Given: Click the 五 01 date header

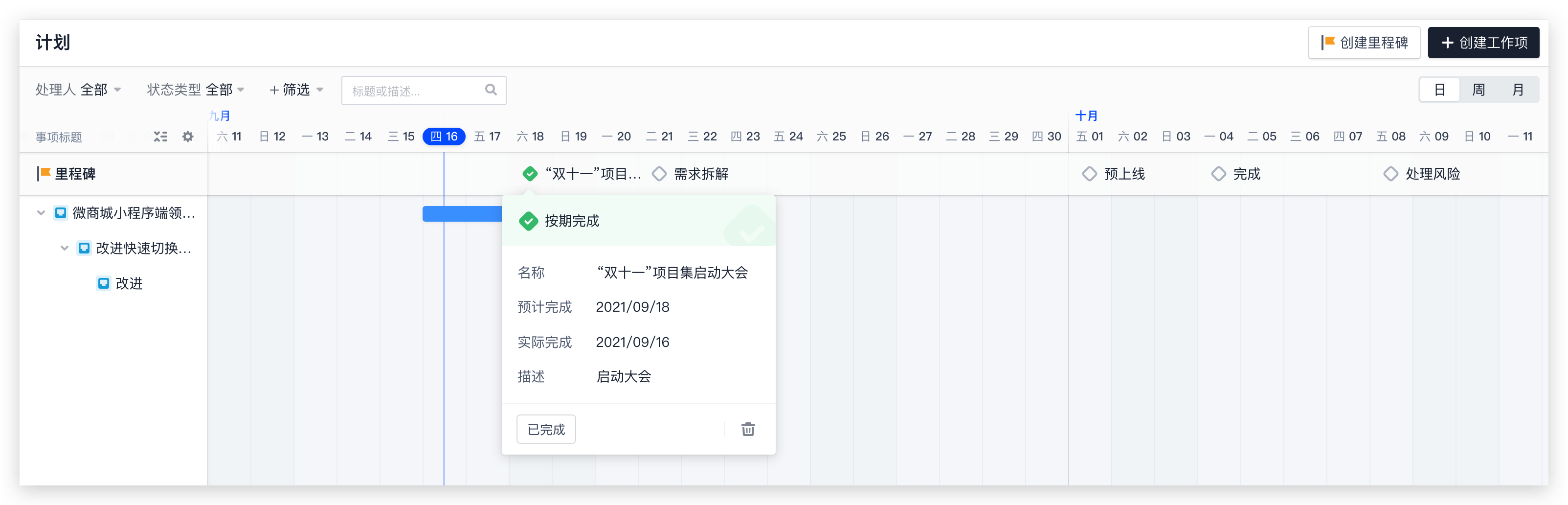Looking at the screenshot, I should click(x=1089, y=137).
